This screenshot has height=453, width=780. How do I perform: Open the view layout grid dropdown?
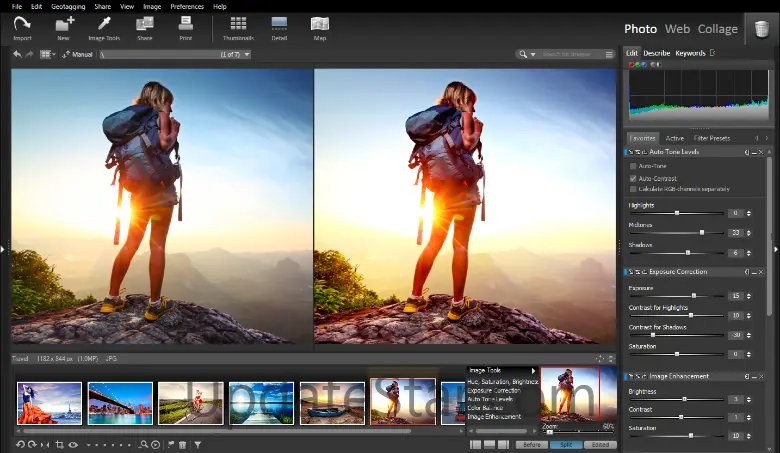[x=48, y=54]
